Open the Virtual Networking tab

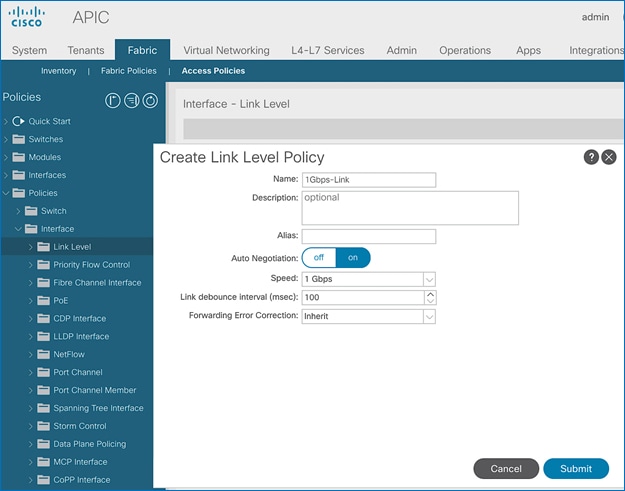[x=226, y=51]
